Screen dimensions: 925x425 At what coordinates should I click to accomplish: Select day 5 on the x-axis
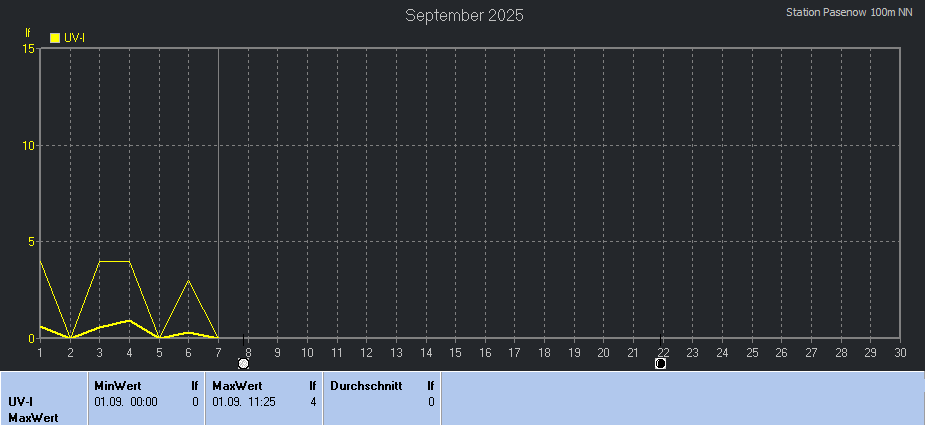point(159,352)
